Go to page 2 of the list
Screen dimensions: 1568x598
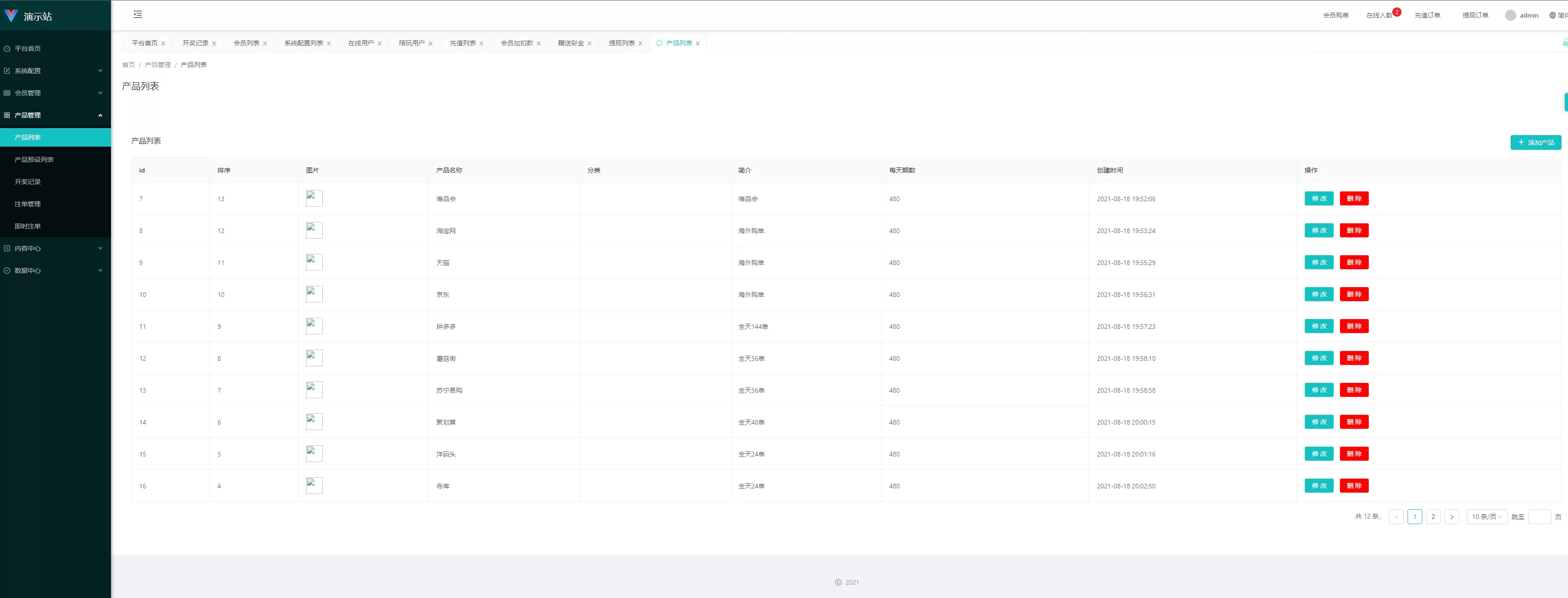coord(1433,517)
